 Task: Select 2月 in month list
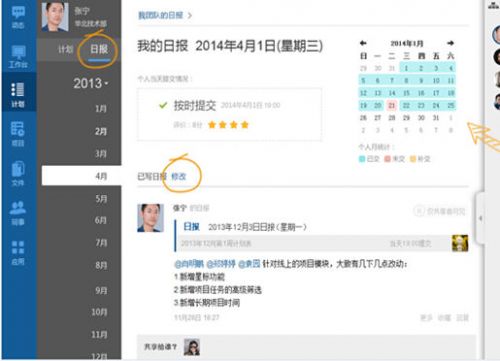(x=101, y=131)
